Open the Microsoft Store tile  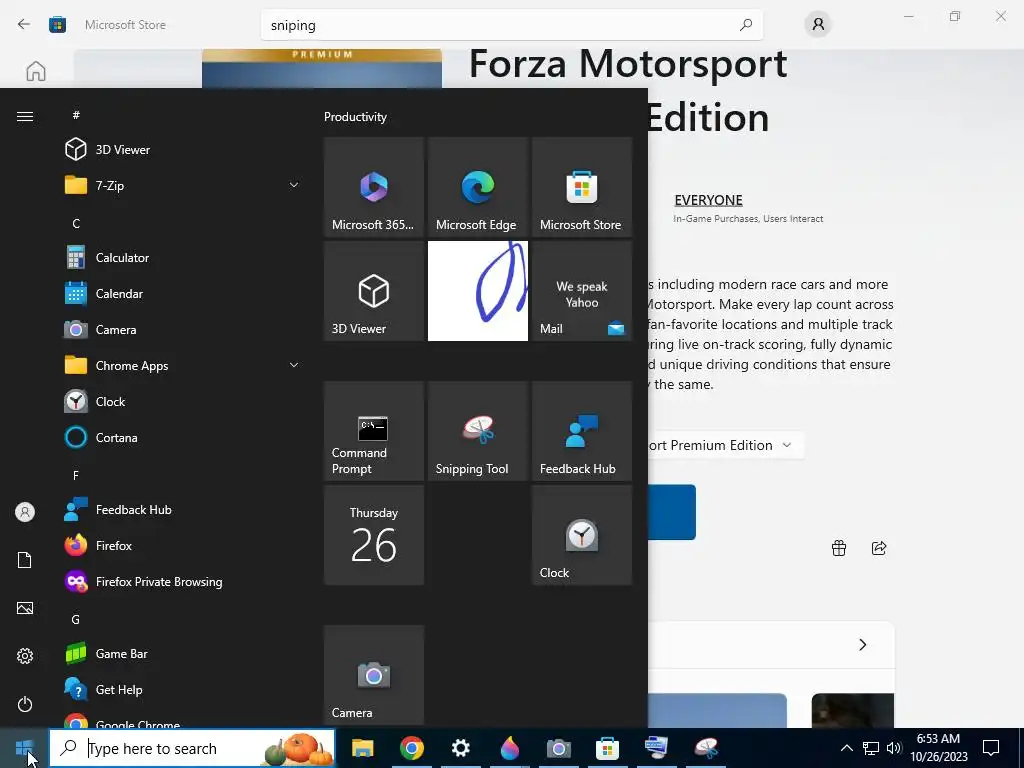point(581,187)
